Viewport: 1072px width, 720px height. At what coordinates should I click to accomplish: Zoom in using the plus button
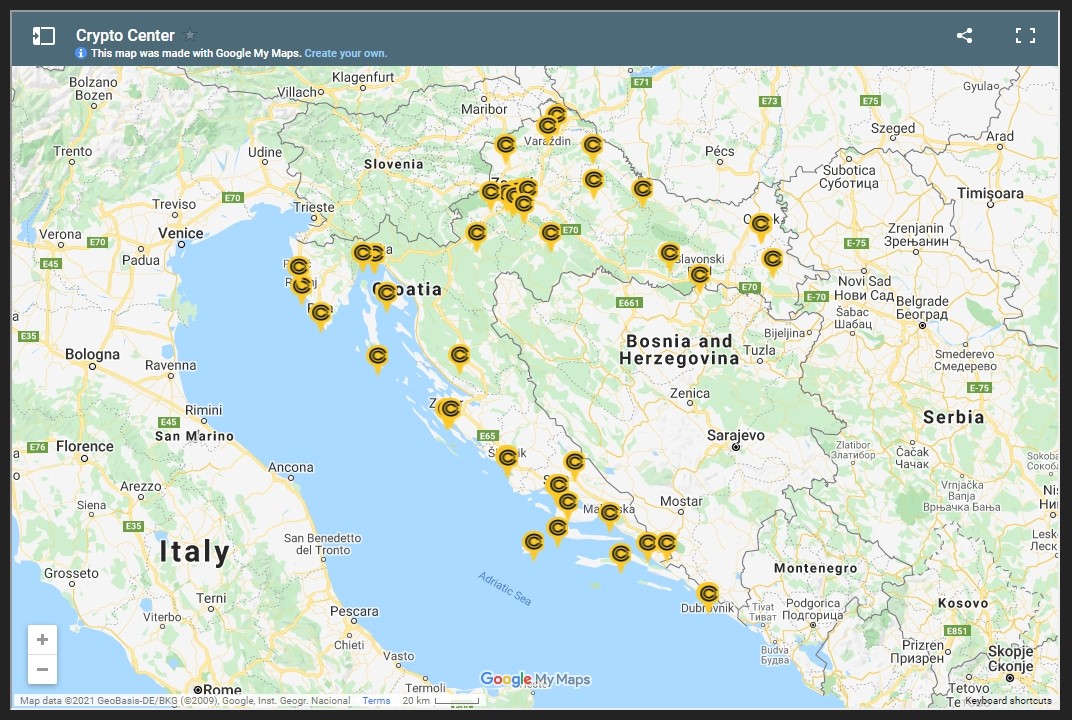(x=42, y=640)
